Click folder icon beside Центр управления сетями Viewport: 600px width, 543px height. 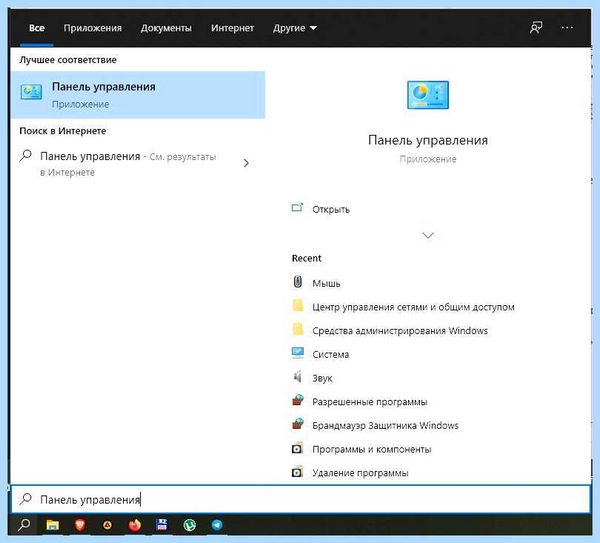pos(298,305)
